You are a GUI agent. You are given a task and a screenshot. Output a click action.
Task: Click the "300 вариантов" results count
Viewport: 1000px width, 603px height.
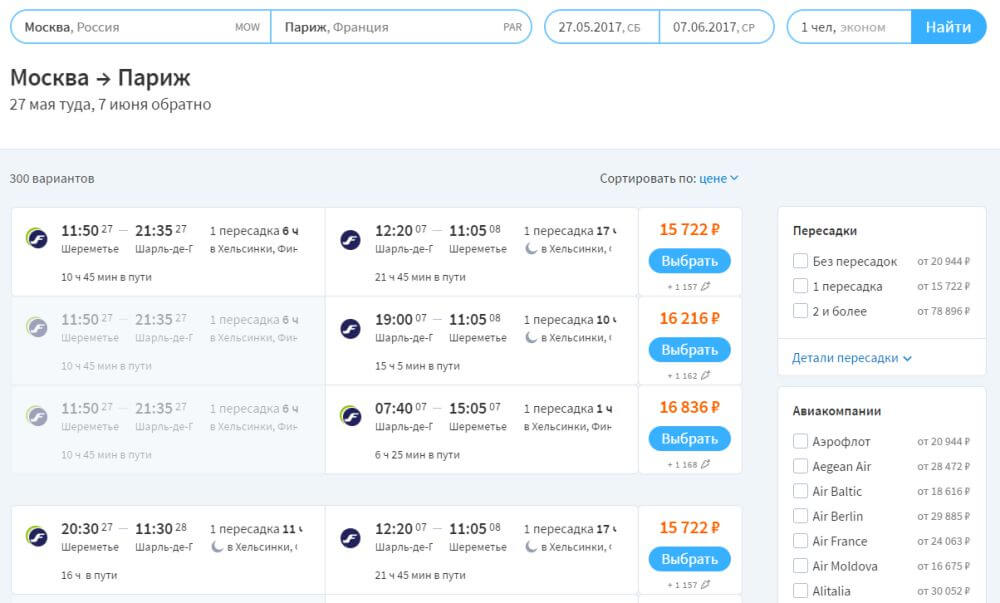point(52,178)
